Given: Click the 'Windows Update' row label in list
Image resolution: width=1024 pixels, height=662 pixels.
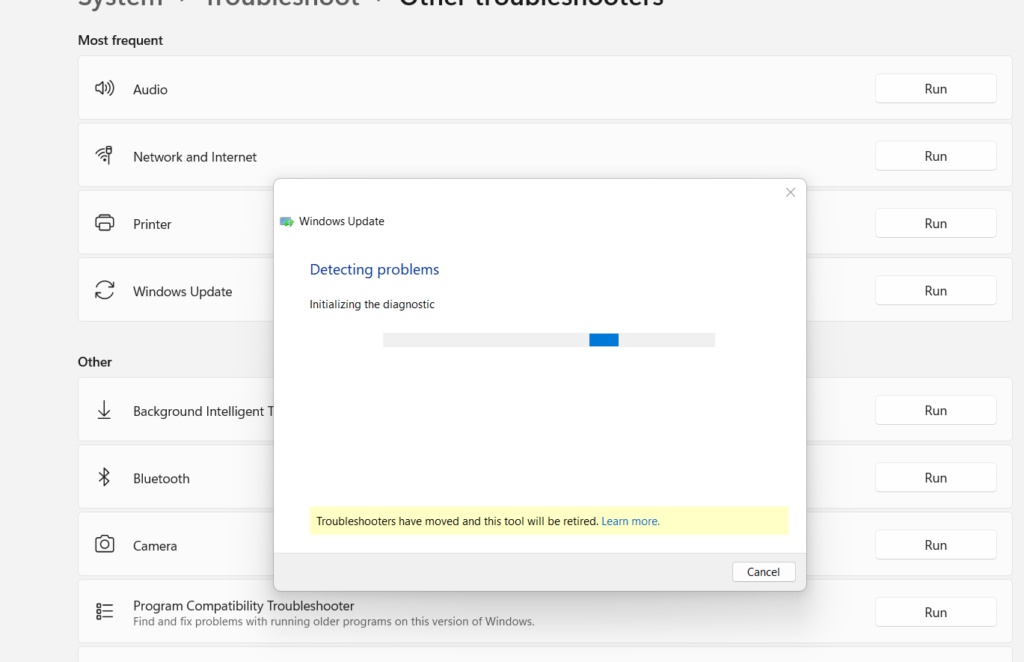Looking at the screenshot, I should (182, 291).
